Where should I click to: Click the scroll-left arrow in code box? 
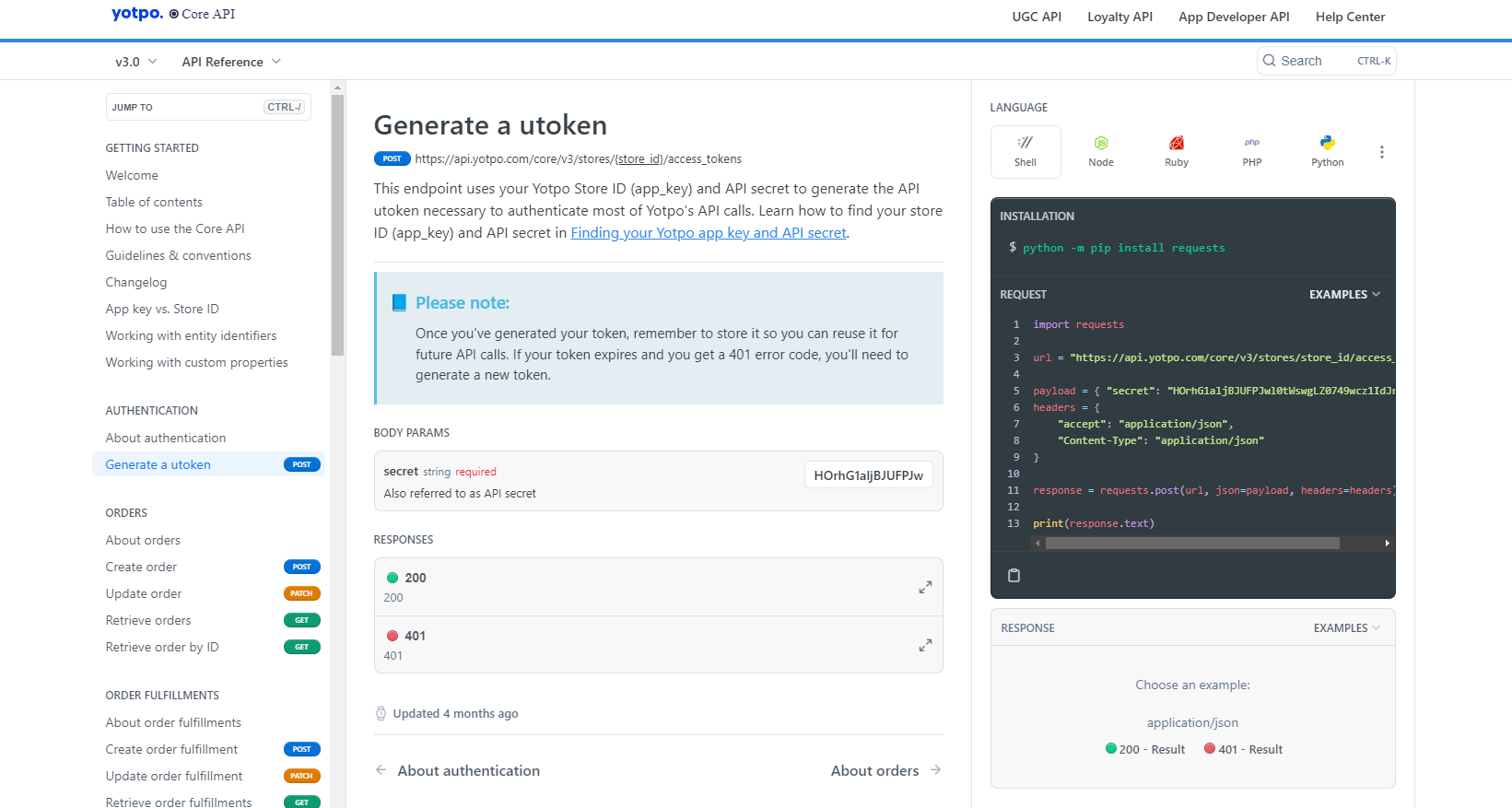(1037, 544)
